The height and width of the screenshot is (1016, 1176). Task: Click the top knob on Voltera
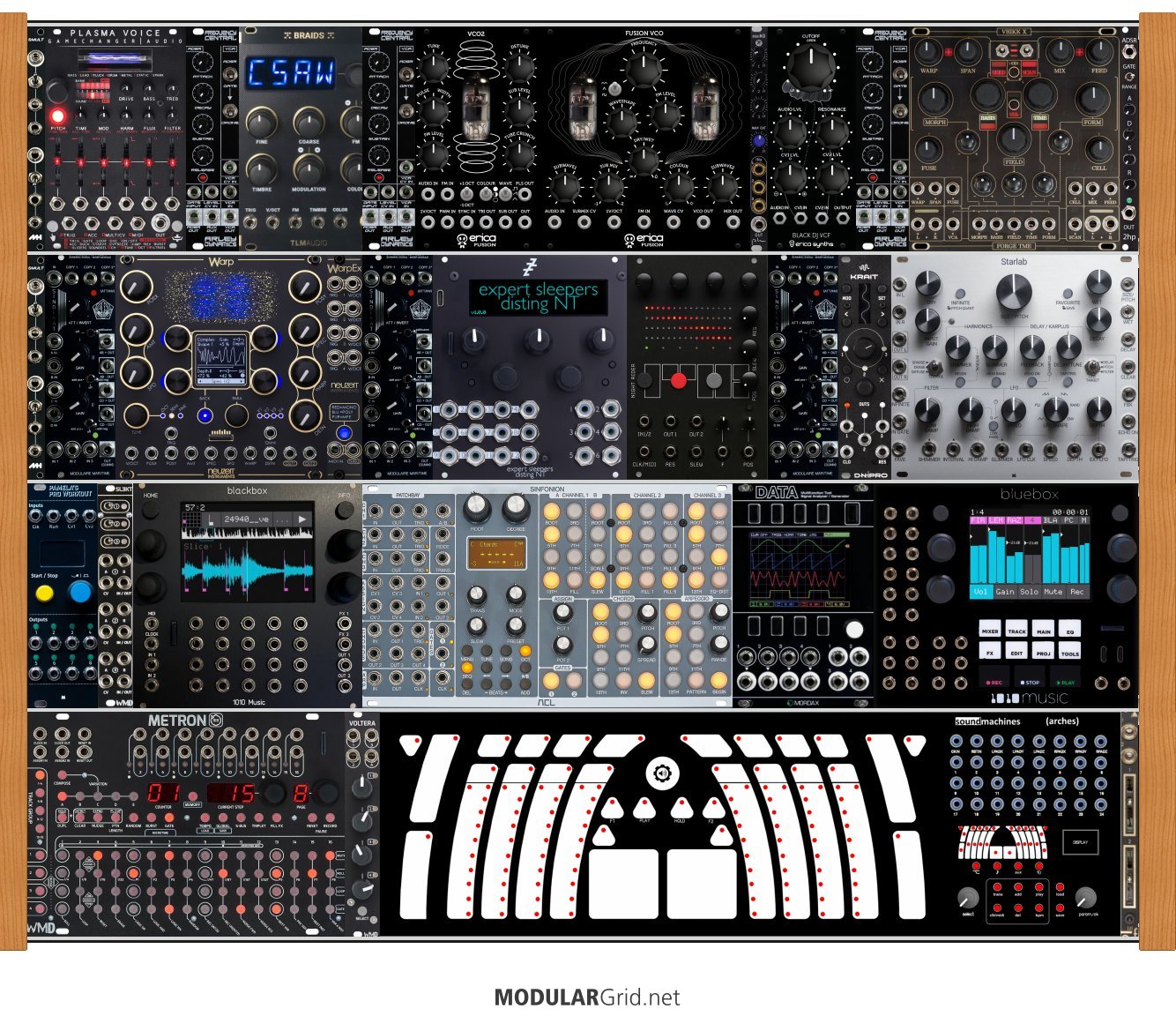point(361,786)
